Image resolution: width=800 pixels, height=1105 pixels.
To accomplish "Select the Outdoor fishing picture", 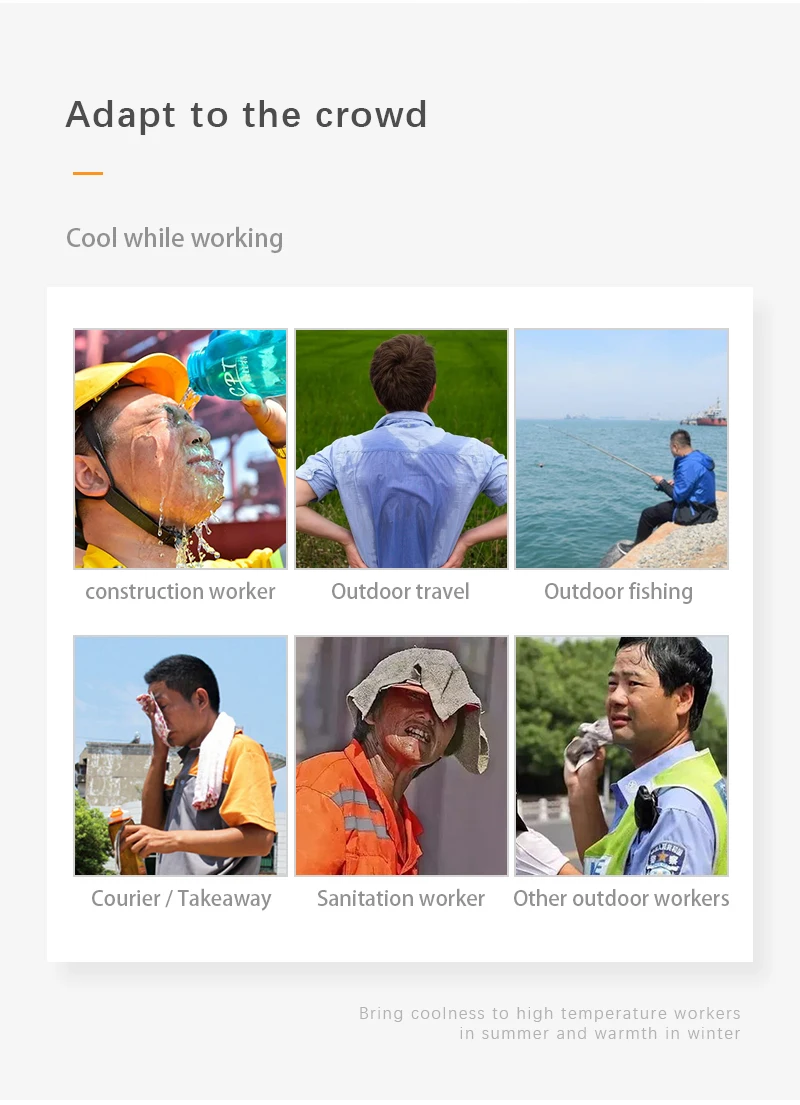I will click(622, 449).
